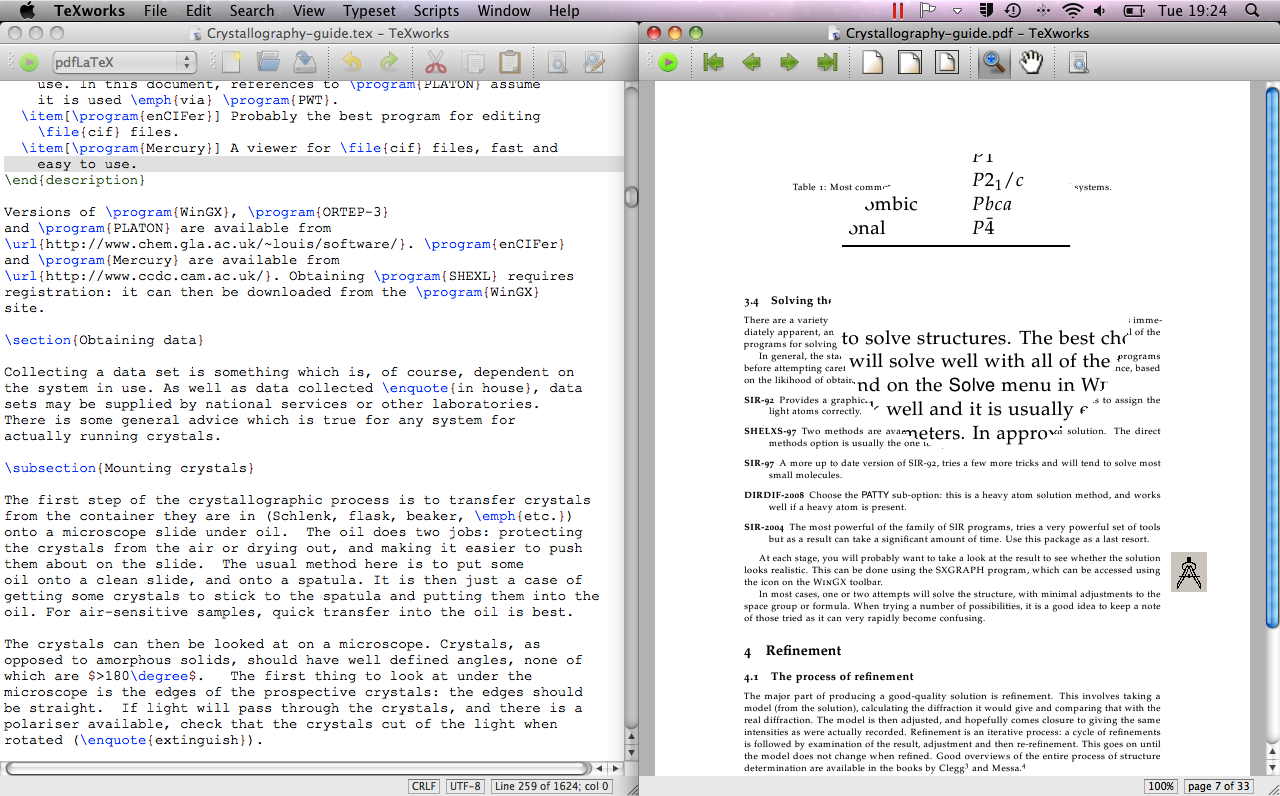Copy the selected text
This screenshot has width=1280, height=796.
[472, 63]
